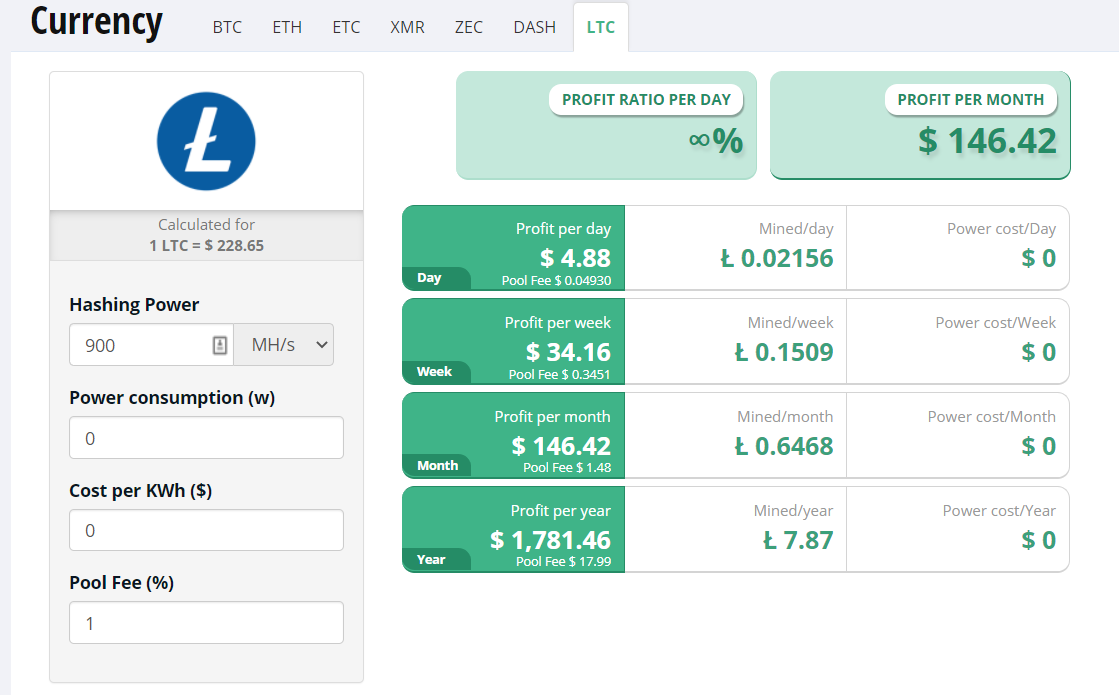Viewport: 1119px width, 695px height.
Task: Click the Mined/year Ł 7.87 value
Action: 798,540
